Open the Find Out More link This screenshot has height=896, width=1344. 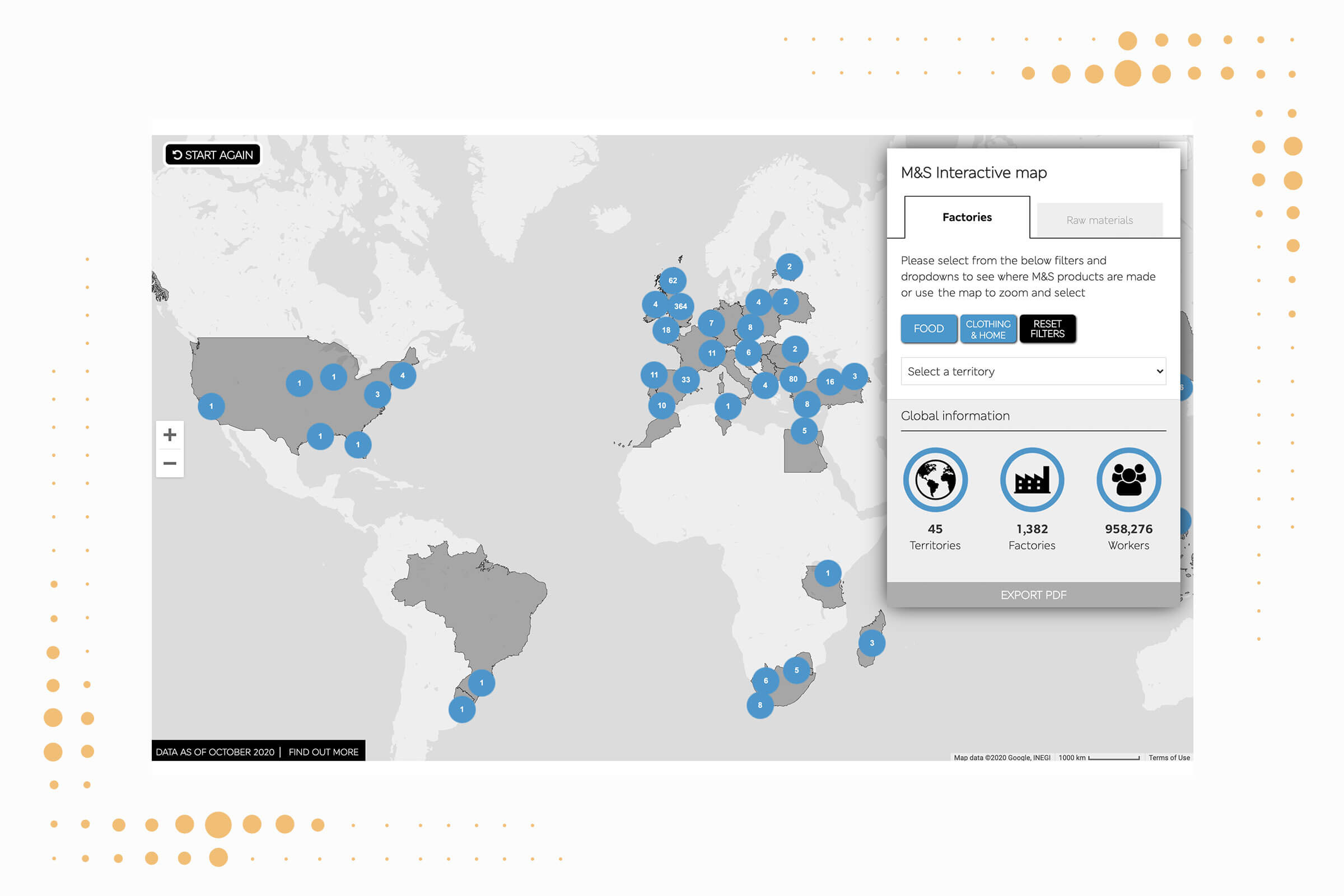point(324,752)
